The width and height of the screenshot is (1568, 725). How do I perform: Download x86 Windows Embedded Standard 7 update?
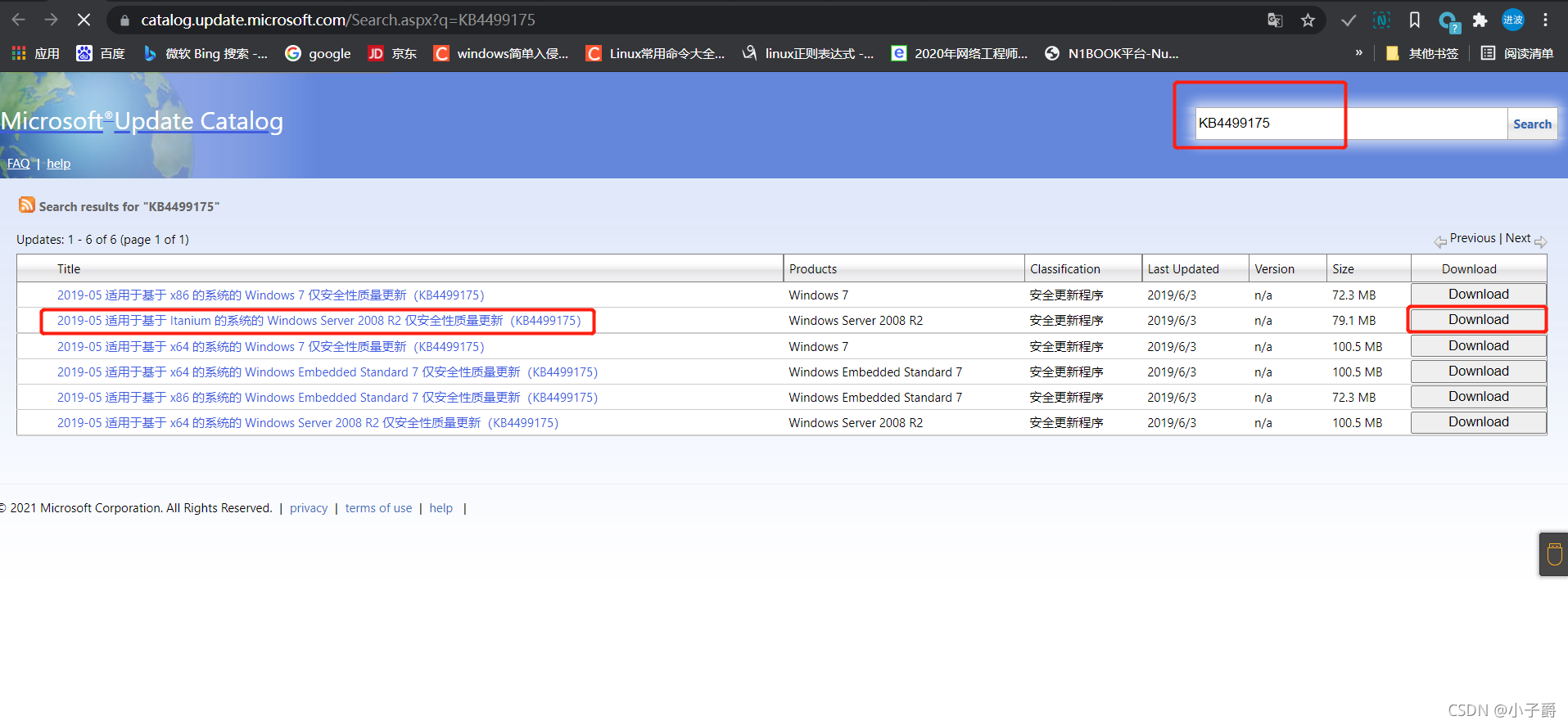click(x=1479, y=397)
